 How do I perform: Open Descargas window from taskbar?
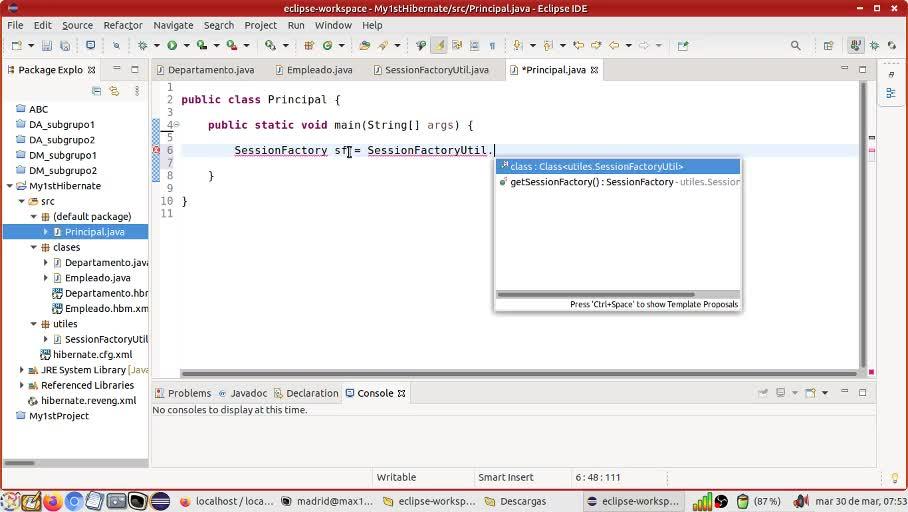point(516,502)
